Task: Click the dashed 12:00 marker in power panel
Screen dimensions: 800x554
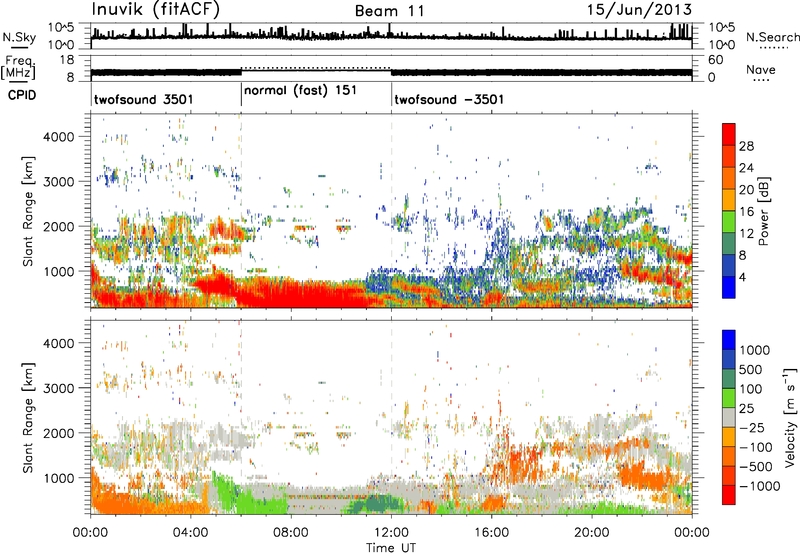Action: (x=391, y=211)
